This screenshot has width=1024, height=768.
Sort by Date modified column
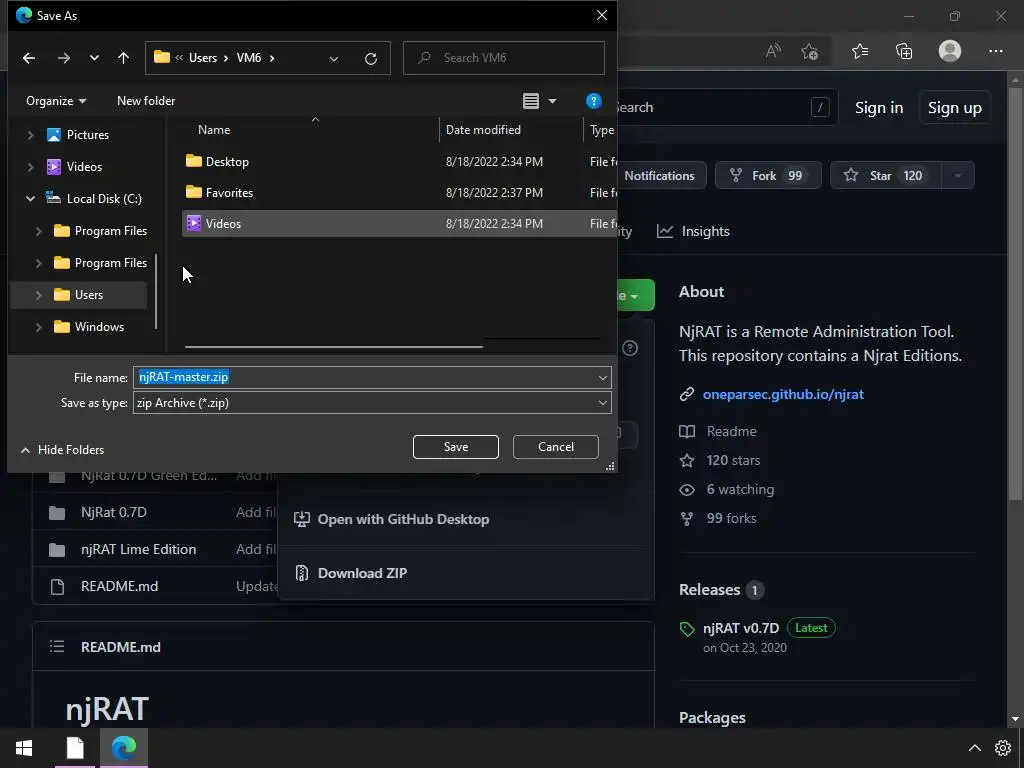pos(483,130)
